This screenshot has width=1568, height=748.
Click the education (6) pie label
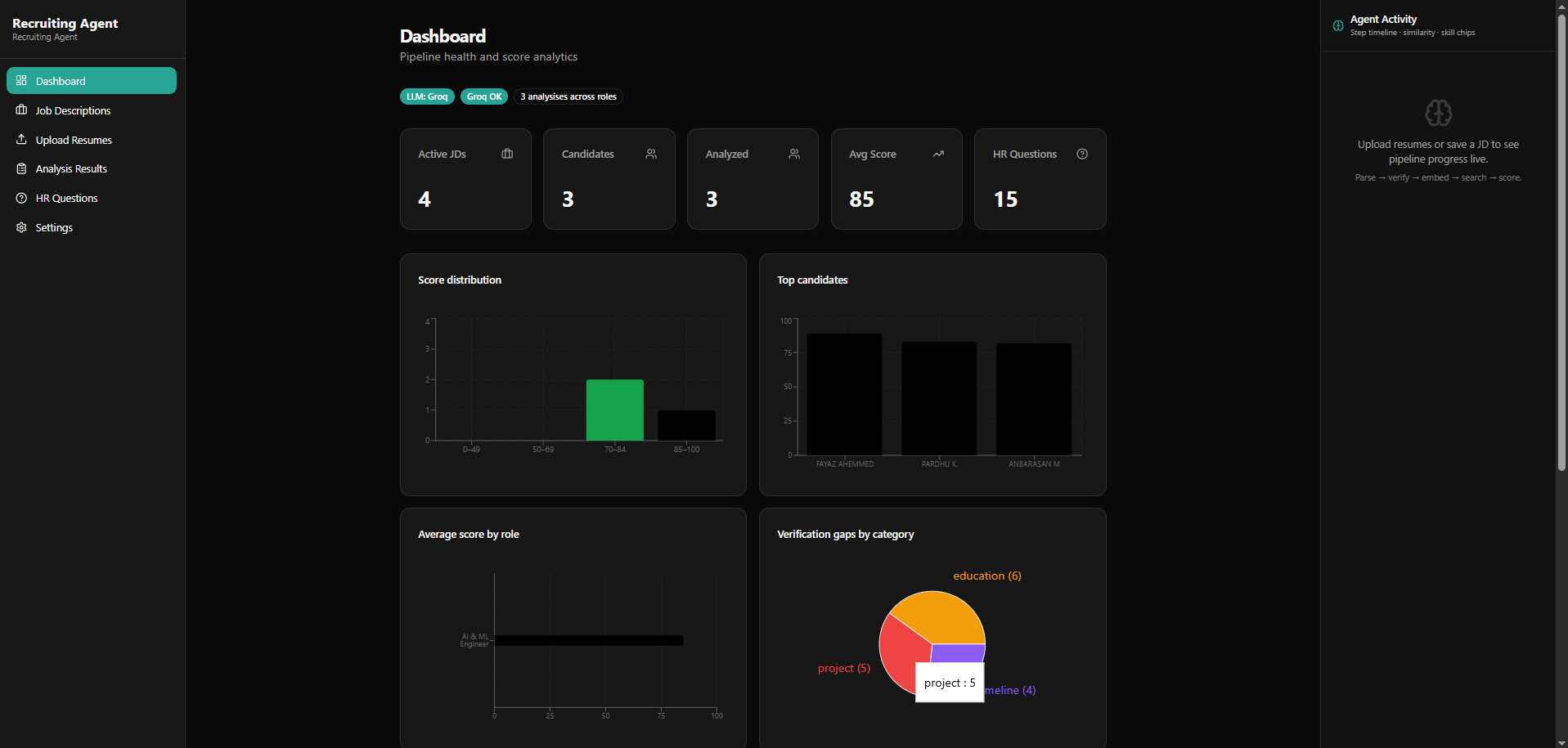pyautogui.click(x=987, y=576)
